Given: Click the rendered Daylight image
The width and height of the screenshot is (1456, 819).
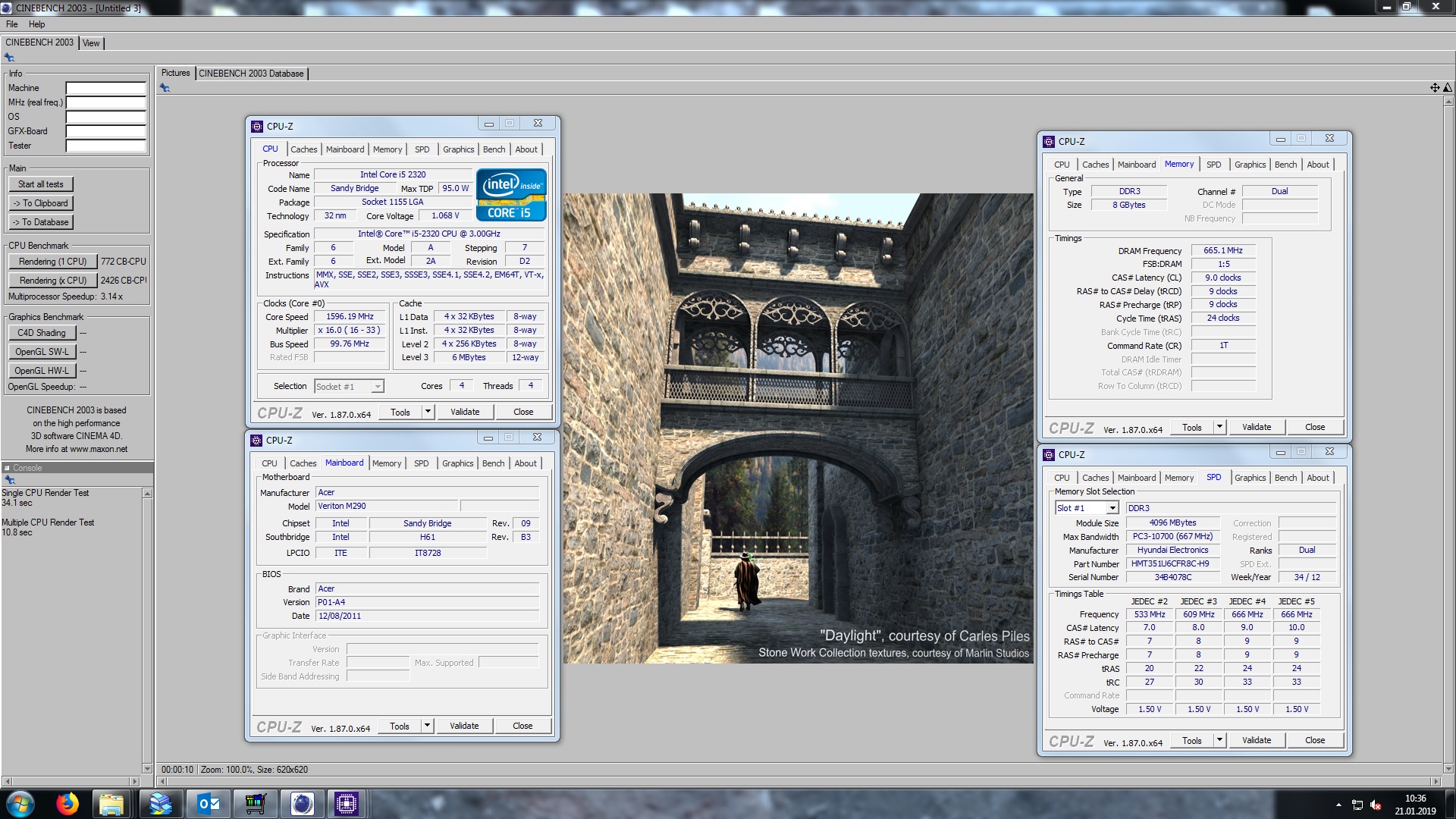Looking at the screenshot, I should click(798, 428).
